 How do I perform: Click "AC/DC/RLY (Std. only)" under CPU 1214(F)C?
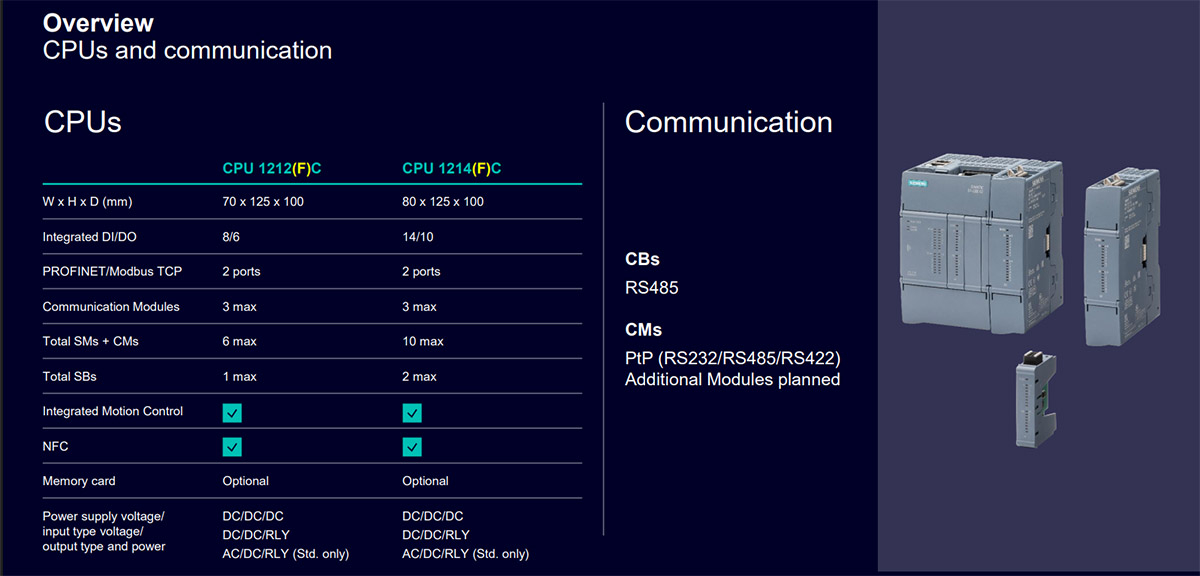466,554
